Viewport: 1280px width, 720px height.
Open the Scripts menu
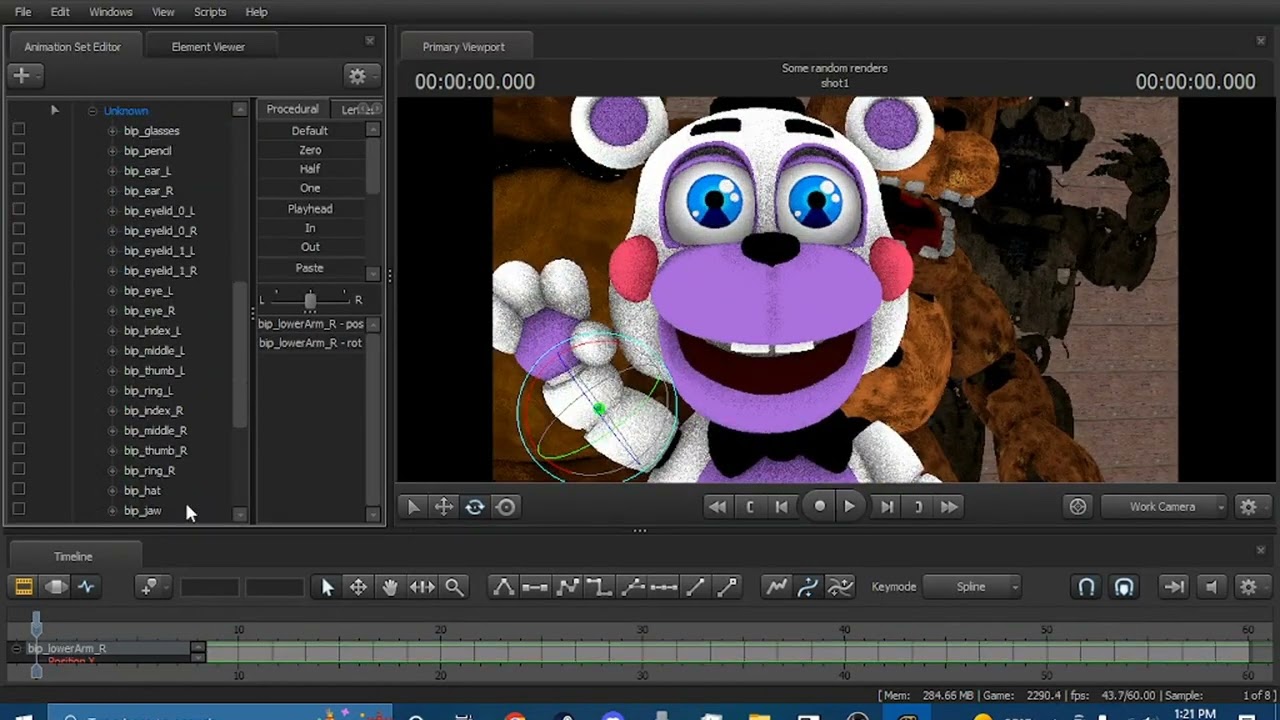[x=210, y=12]
